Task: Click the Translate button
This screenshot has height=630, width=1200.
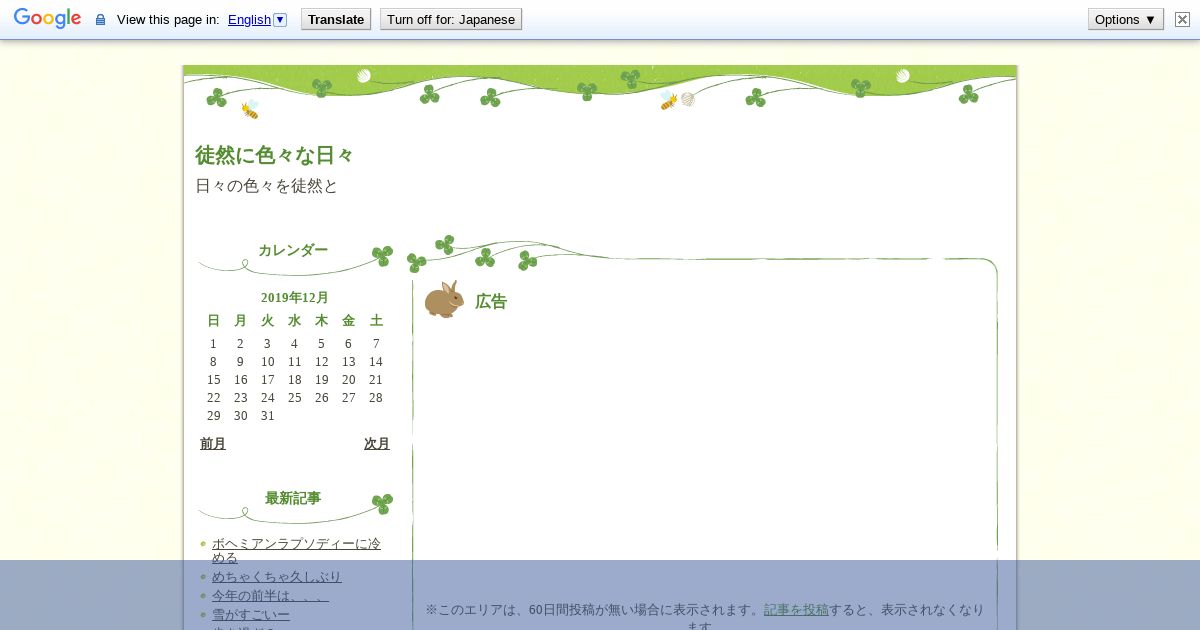Action: click(x=336, y=19)
